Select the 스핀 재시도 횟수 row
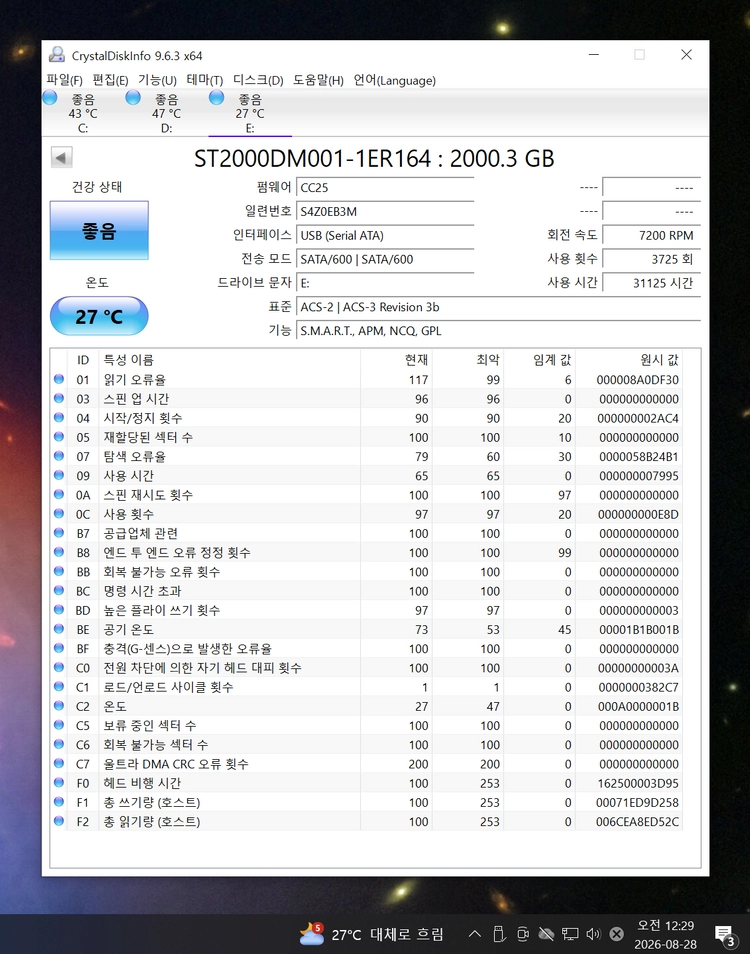The image size is (750, 954). [366, 495]
